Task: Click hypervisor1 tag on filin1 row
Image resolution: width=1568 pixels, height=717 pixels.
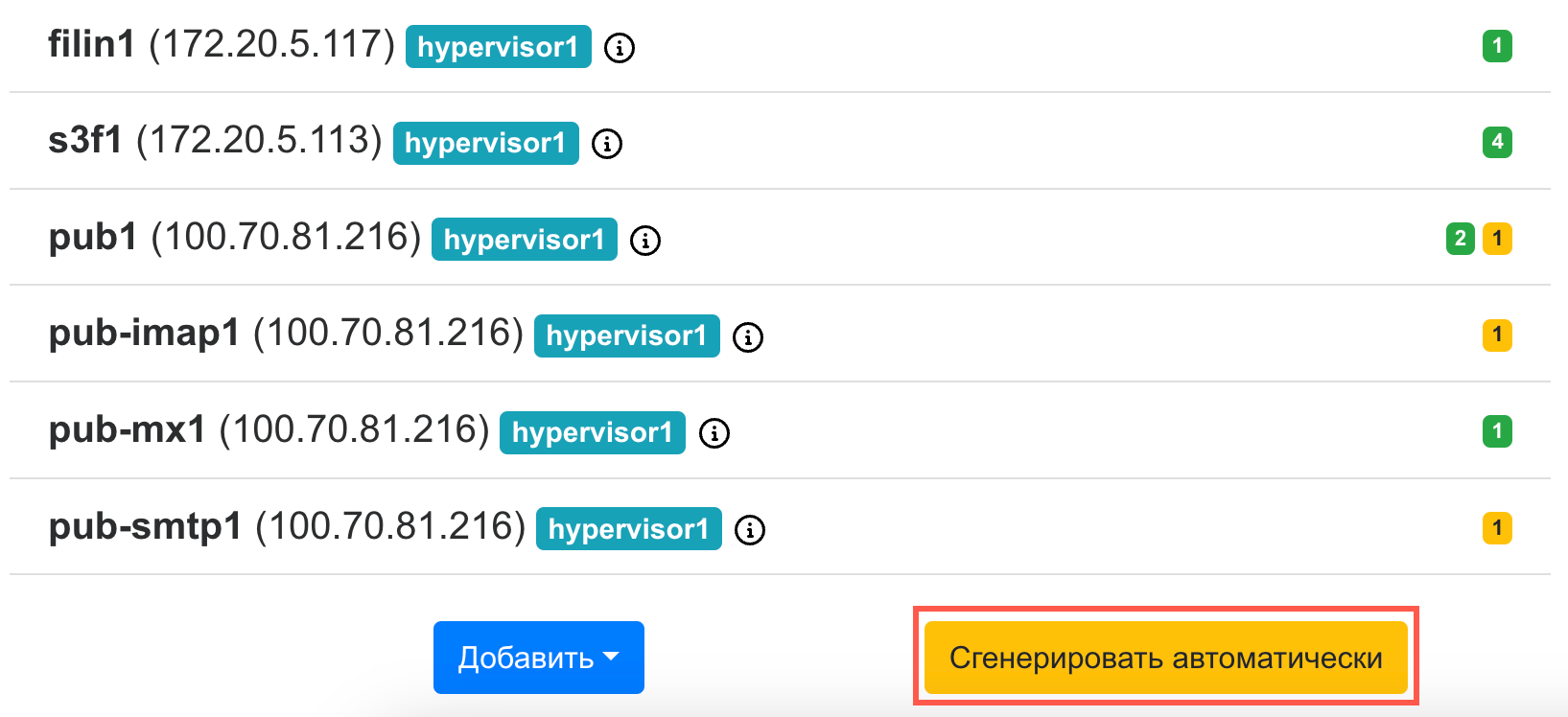Action: coord(498,47)
